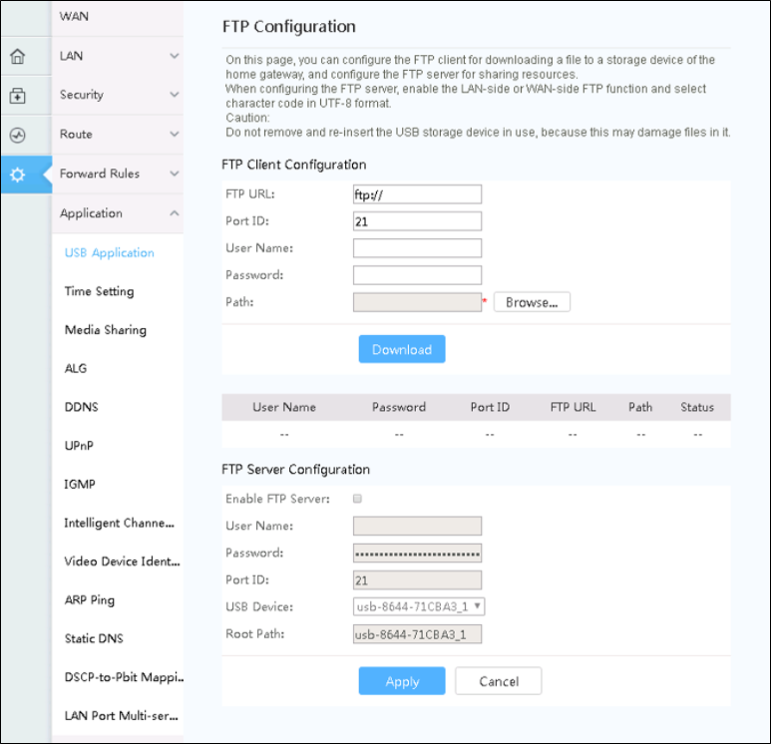Open the DDNS settings page

point(81,407)
